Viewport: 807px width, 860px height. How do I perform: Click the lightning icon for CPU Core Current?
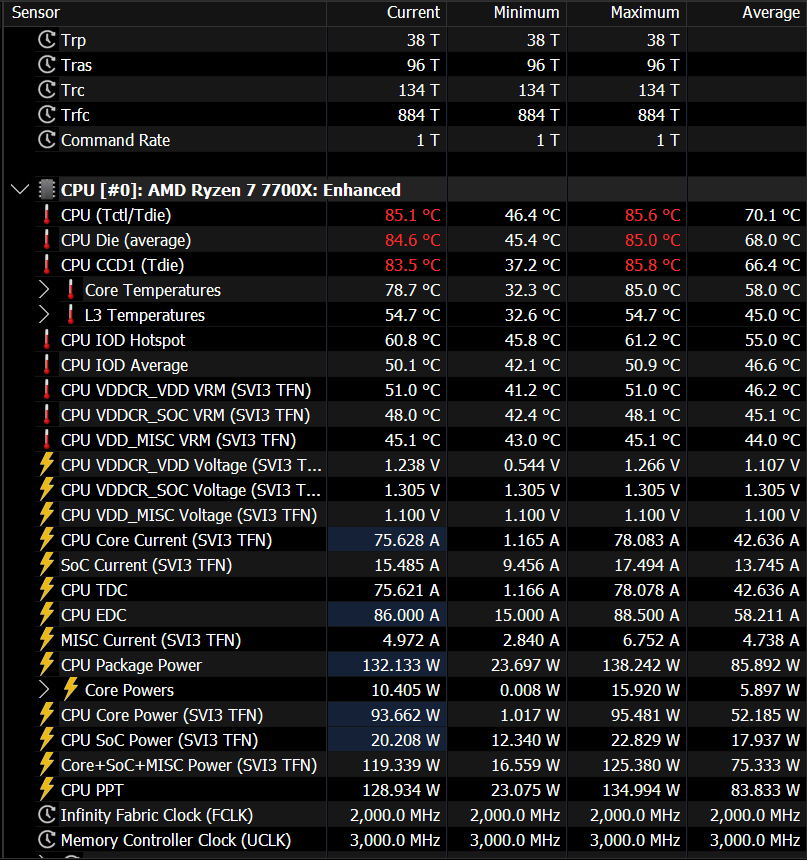(x=47, y=540)
